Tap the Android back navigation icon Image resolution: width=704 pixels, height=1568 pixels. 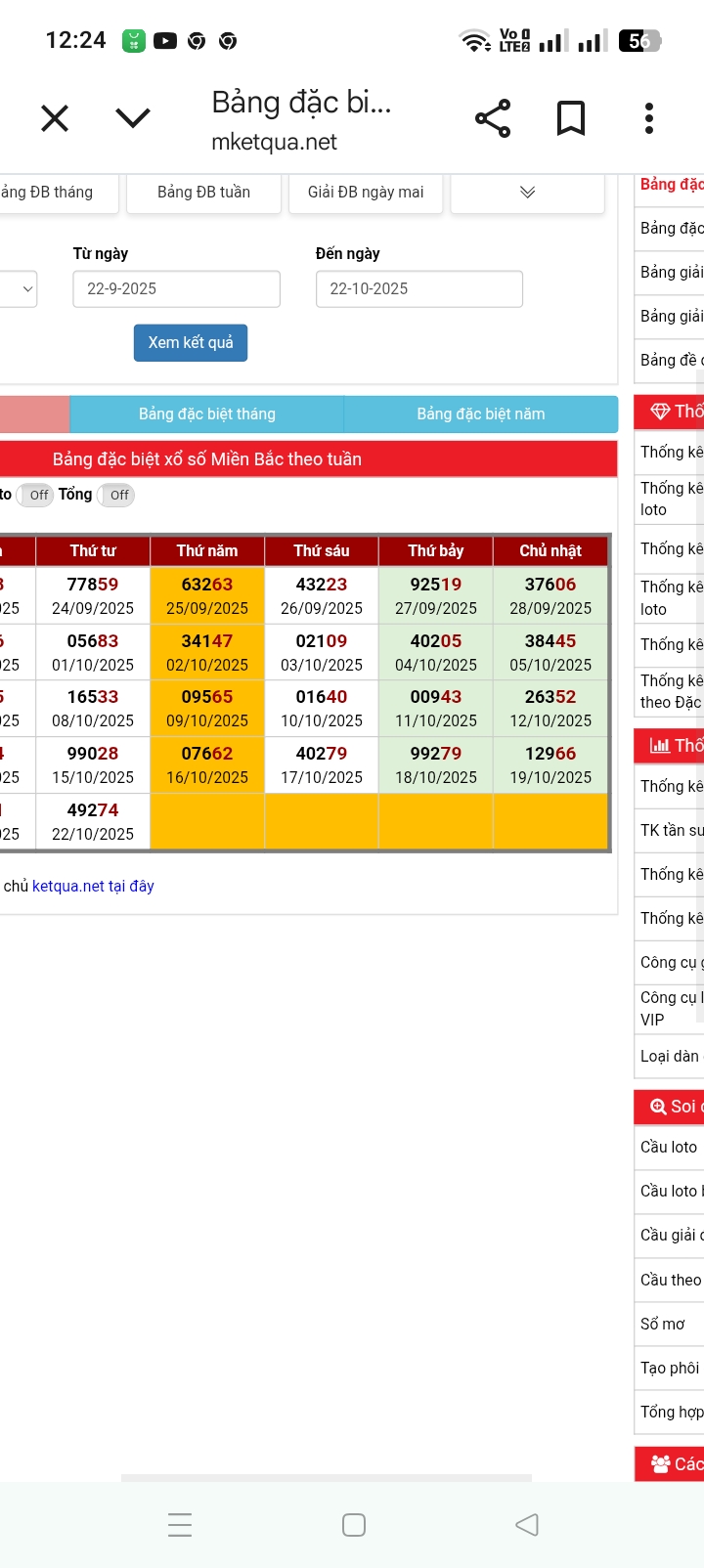[527, 1525]
